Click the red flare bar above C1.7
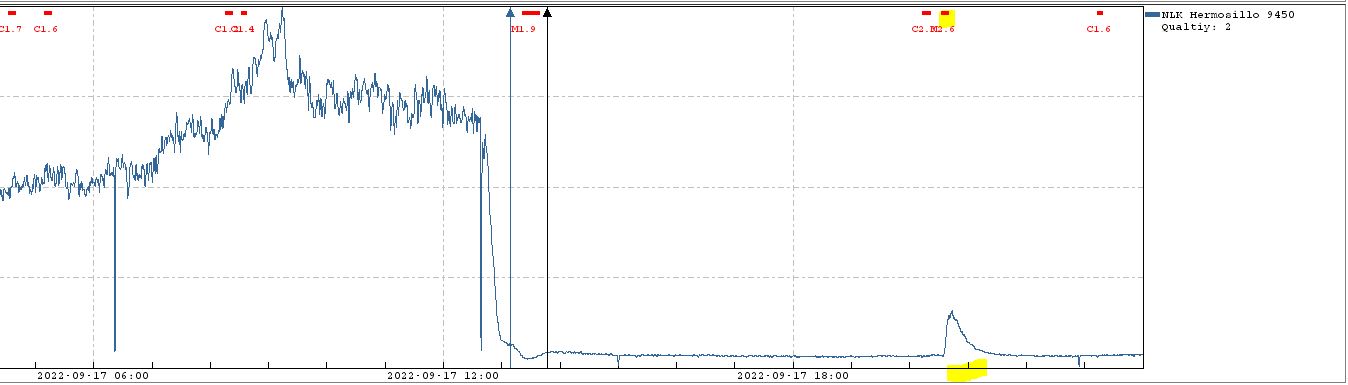Image resolution: width=1348 pixels, height=385 pixels. (12, 13)
